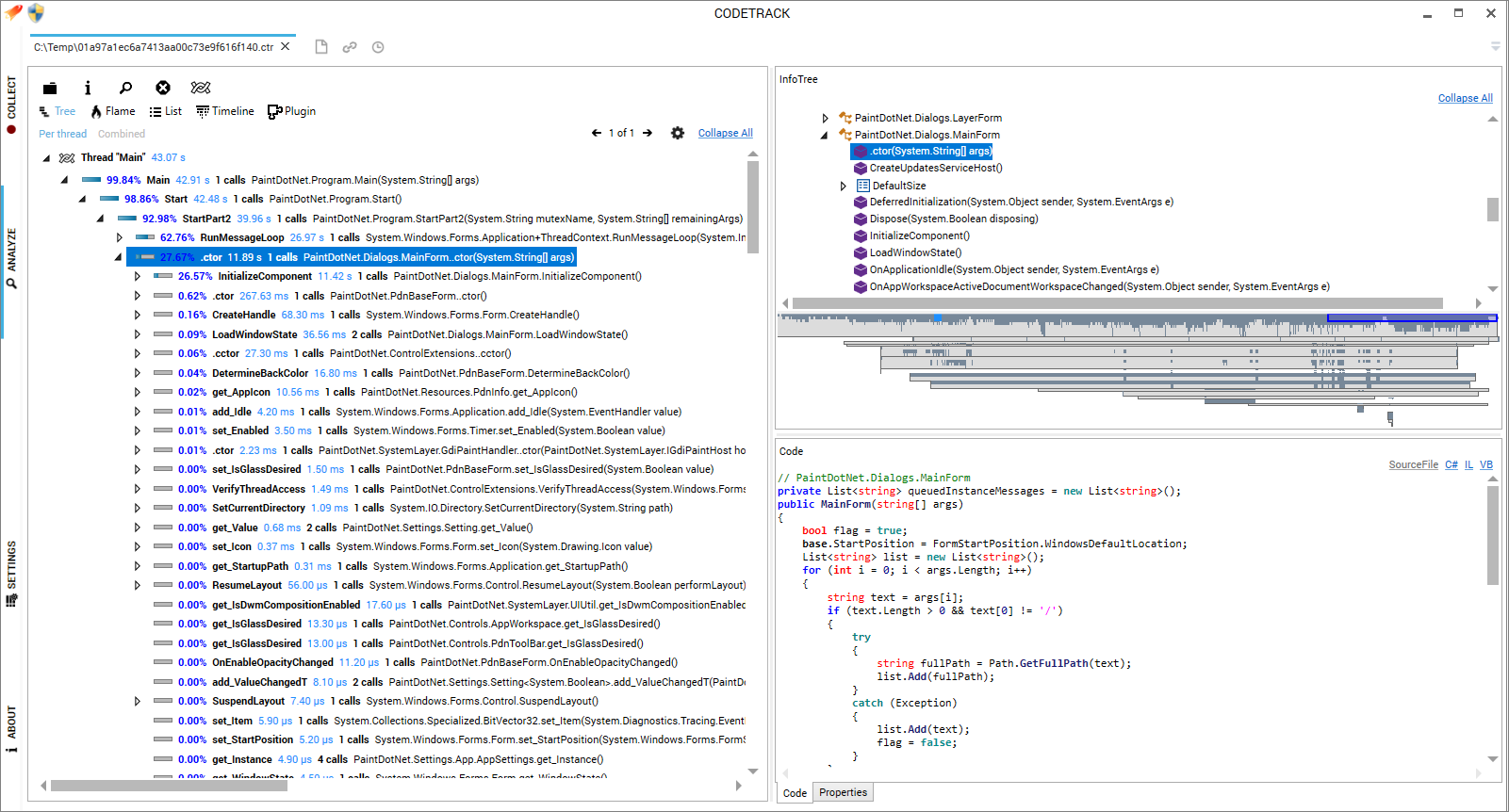The image size is (1509, 812).
Task: Open the COLLECT sidebar section
Action: pos(11,104)
